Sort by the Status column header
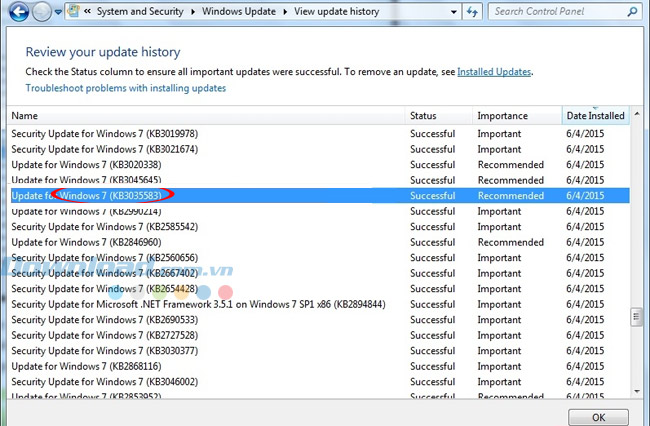 coord(439,116)
